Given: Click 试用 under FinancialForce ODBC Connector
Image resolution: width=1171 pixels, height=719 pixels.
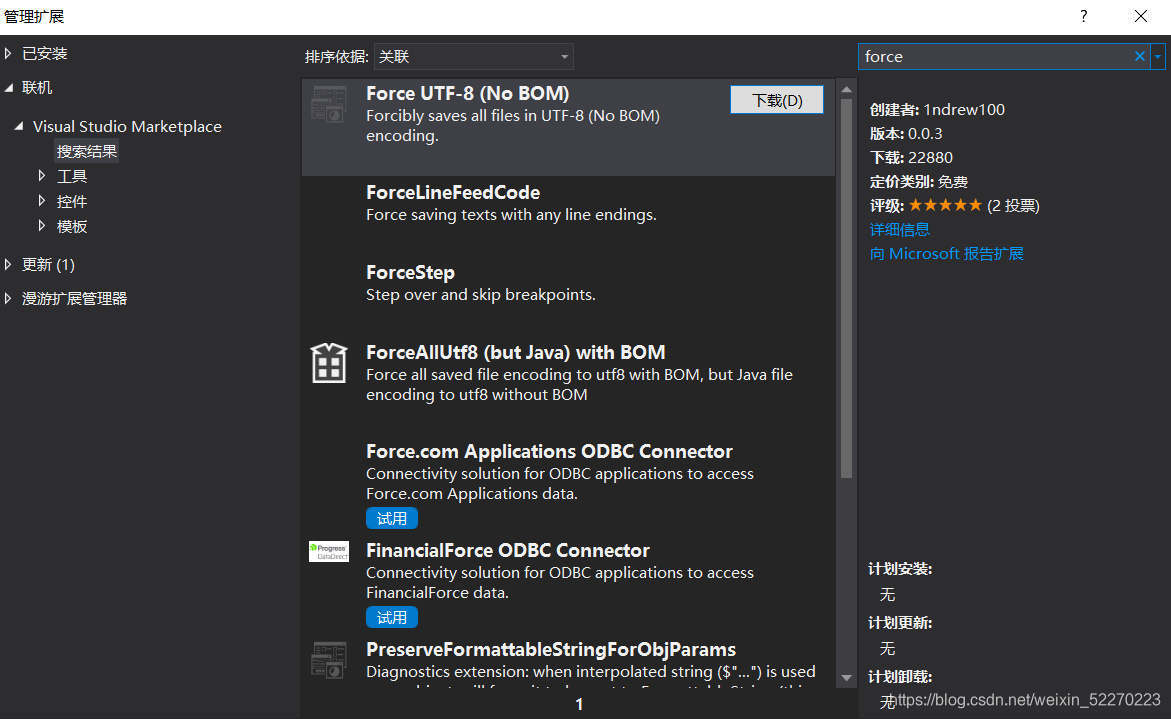Looking at the screenshot, I should [x=391, y=617].
